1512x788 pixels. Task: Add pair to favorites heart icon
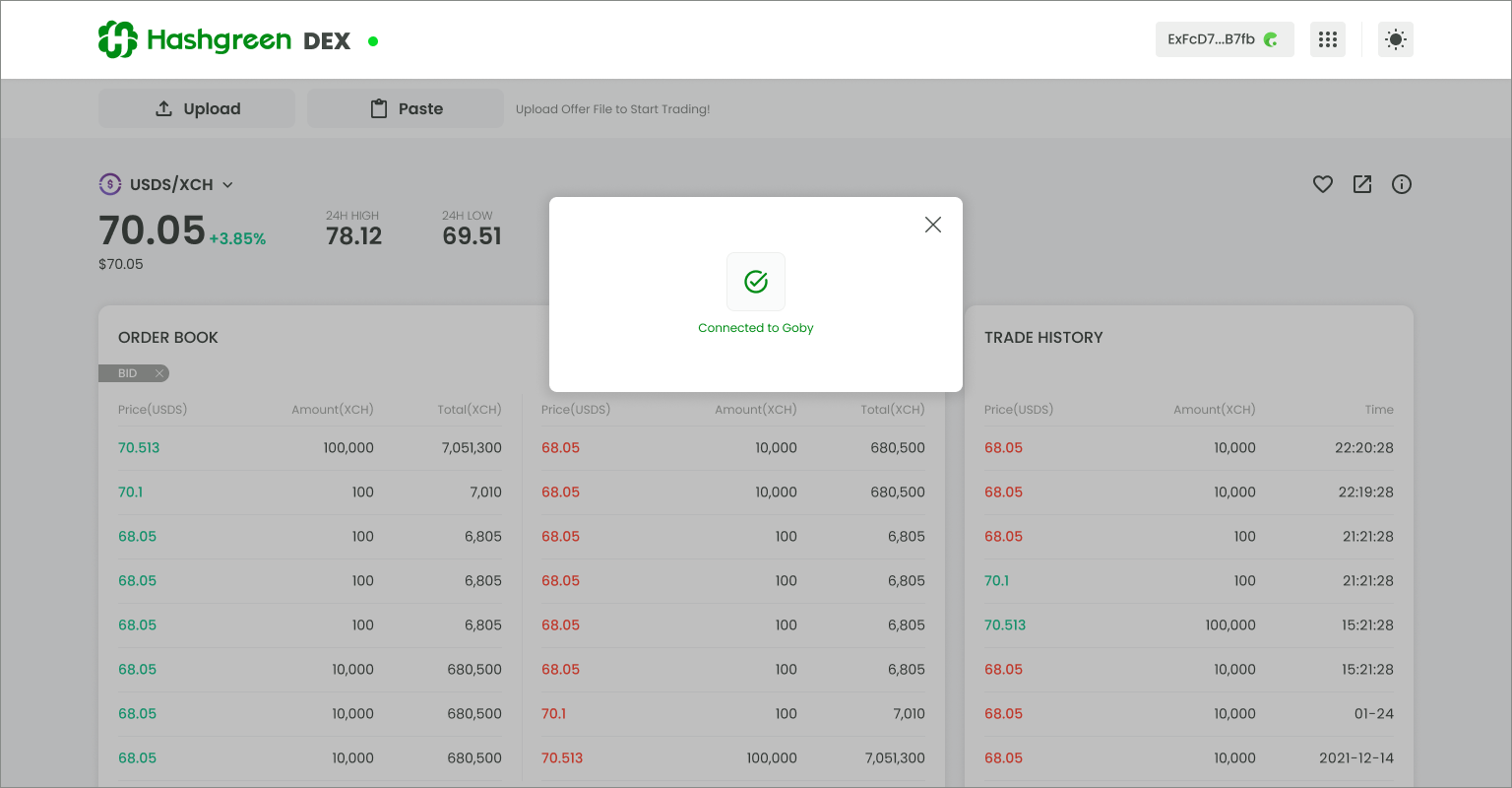pyautogui.click(x=1323, y=184)
